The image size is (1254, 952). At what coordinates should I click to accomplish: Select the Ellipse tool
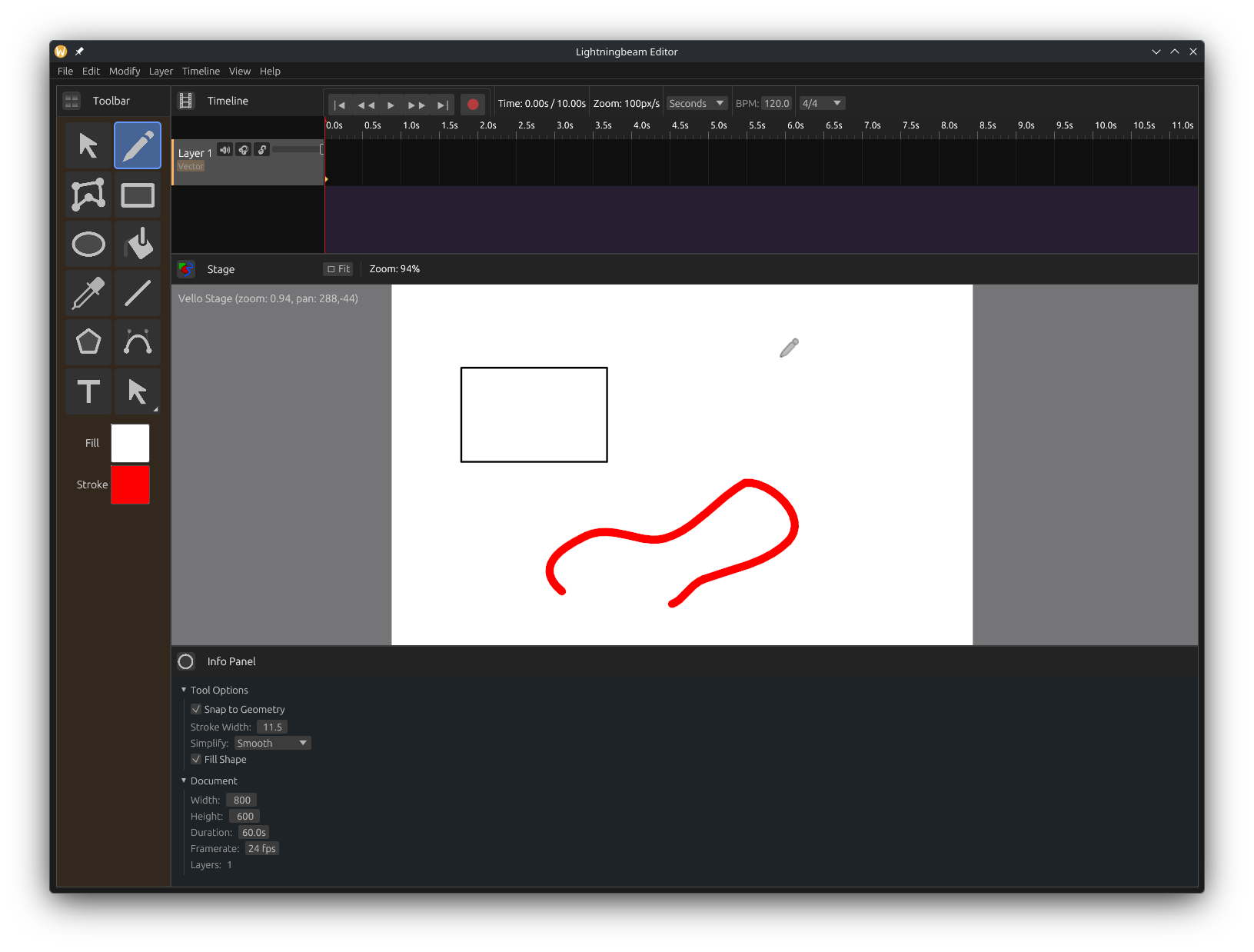(x=88, y=244)
